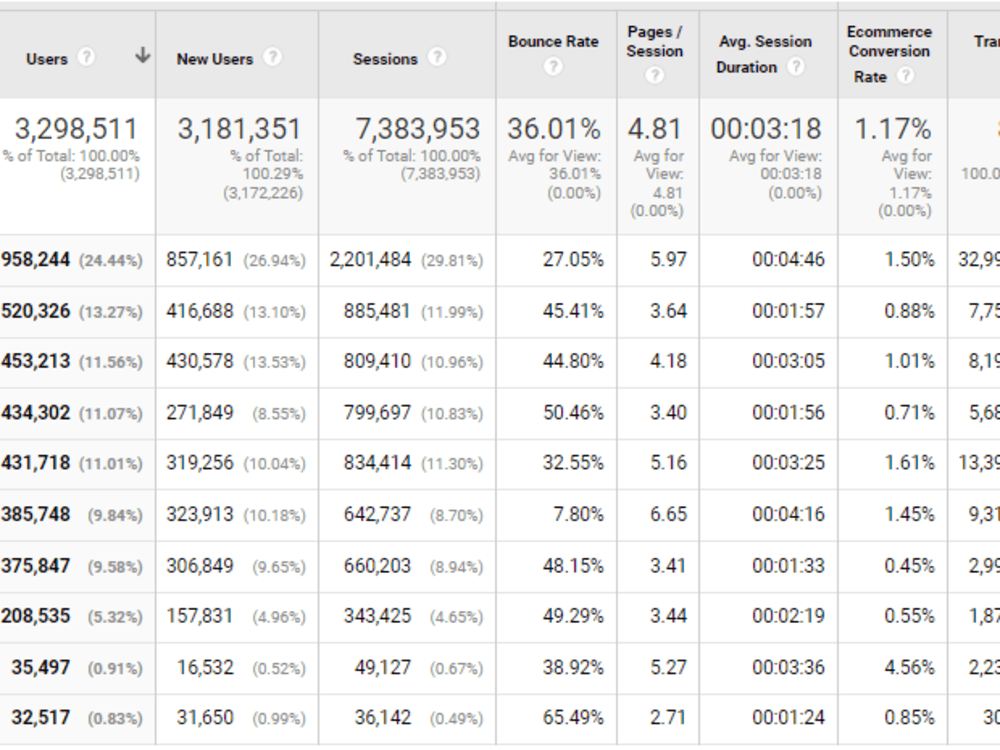The width and height of the screenshot is (1000, 750).
Task: Click the bounce rate cell 27.05%
Action: click(573, 260)
